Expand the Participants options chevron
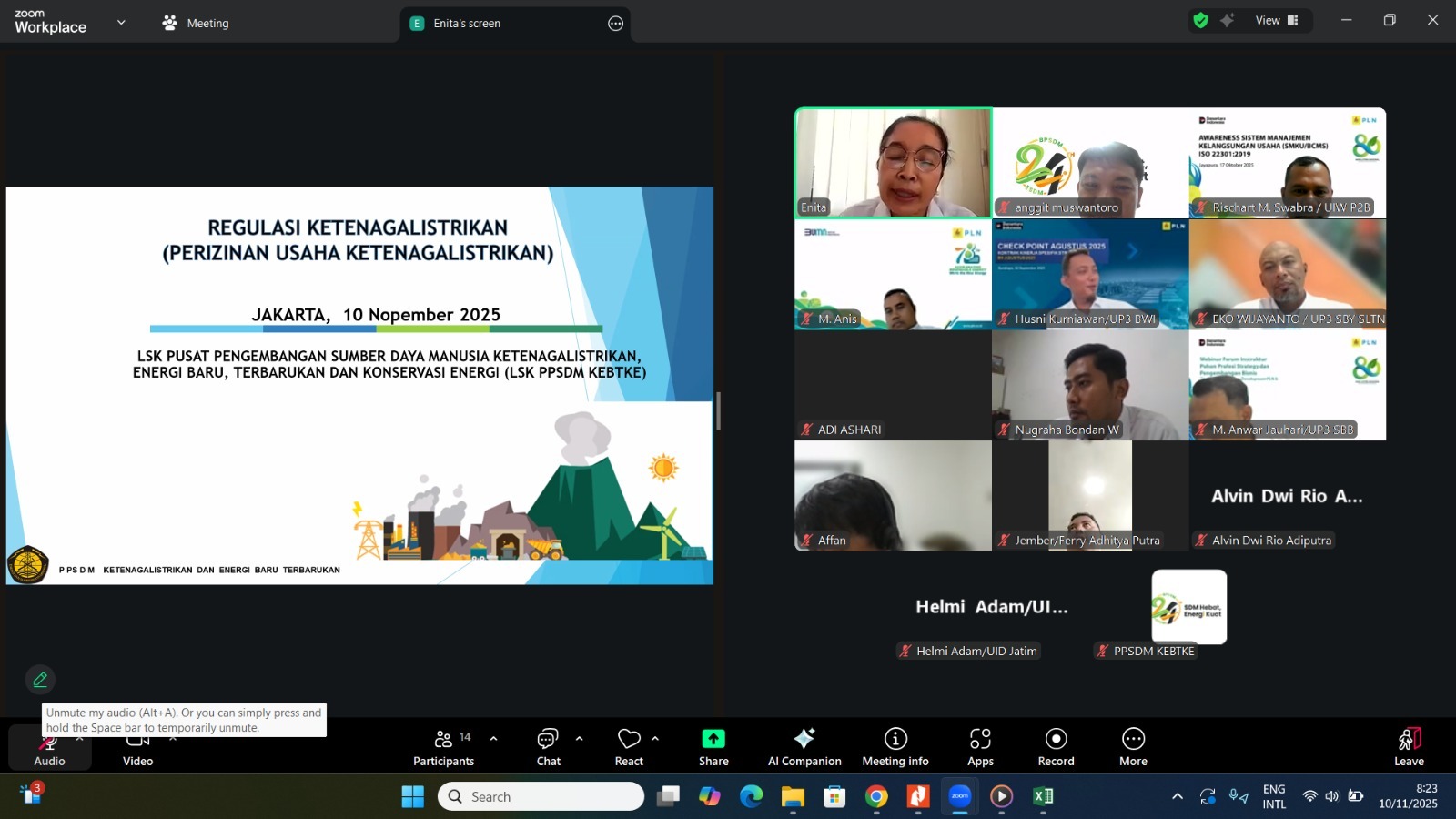The width and height of the screenshot is (1456, 819). (493, 739)
